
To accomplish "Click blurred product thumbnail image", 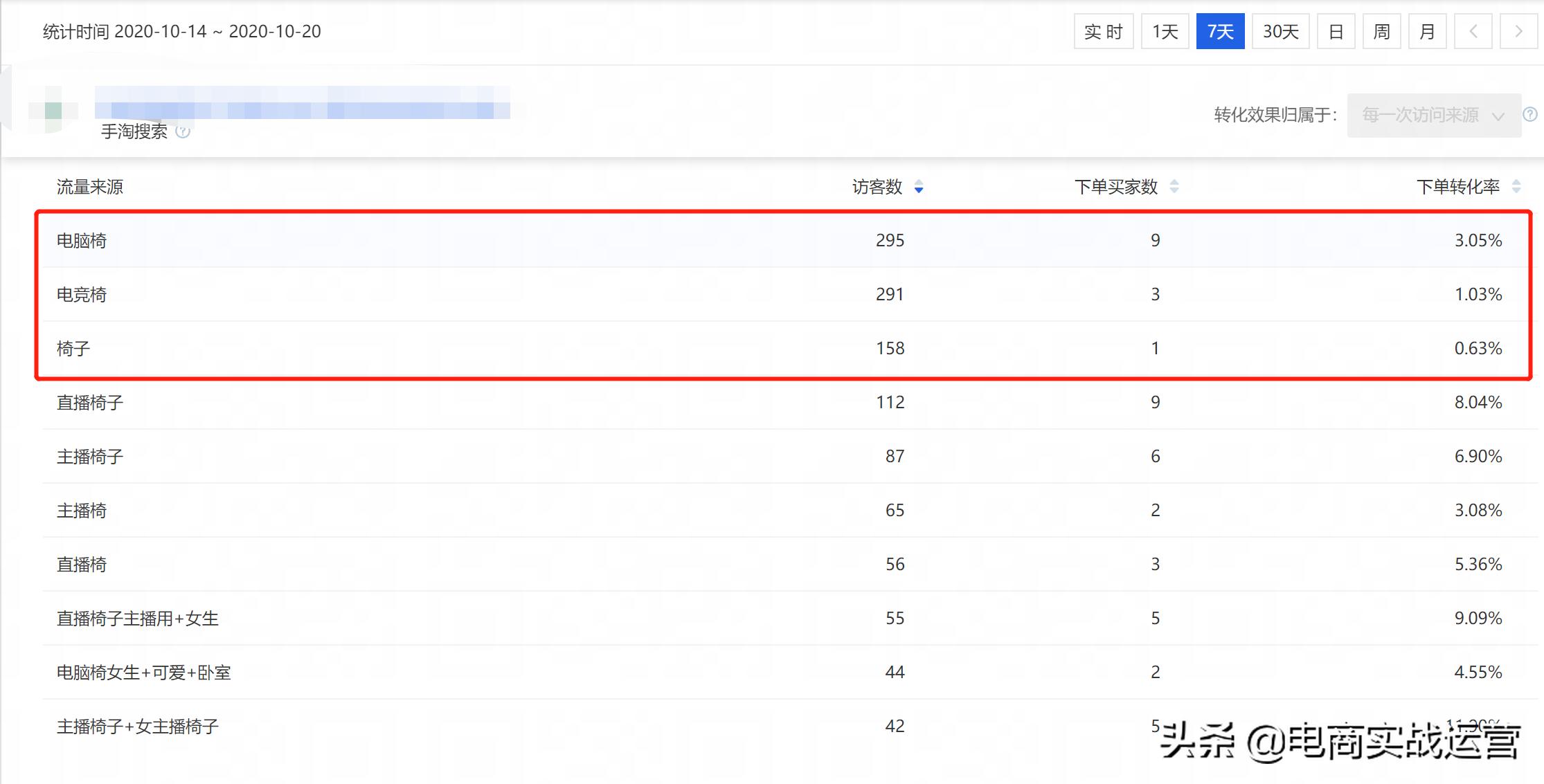I will [53, 111].
